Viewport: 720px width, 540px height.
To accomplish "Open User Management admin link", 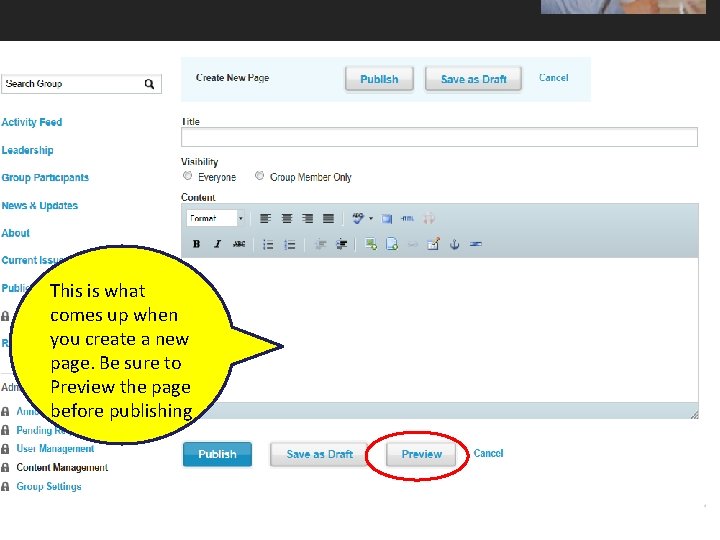I will point(55,448).
